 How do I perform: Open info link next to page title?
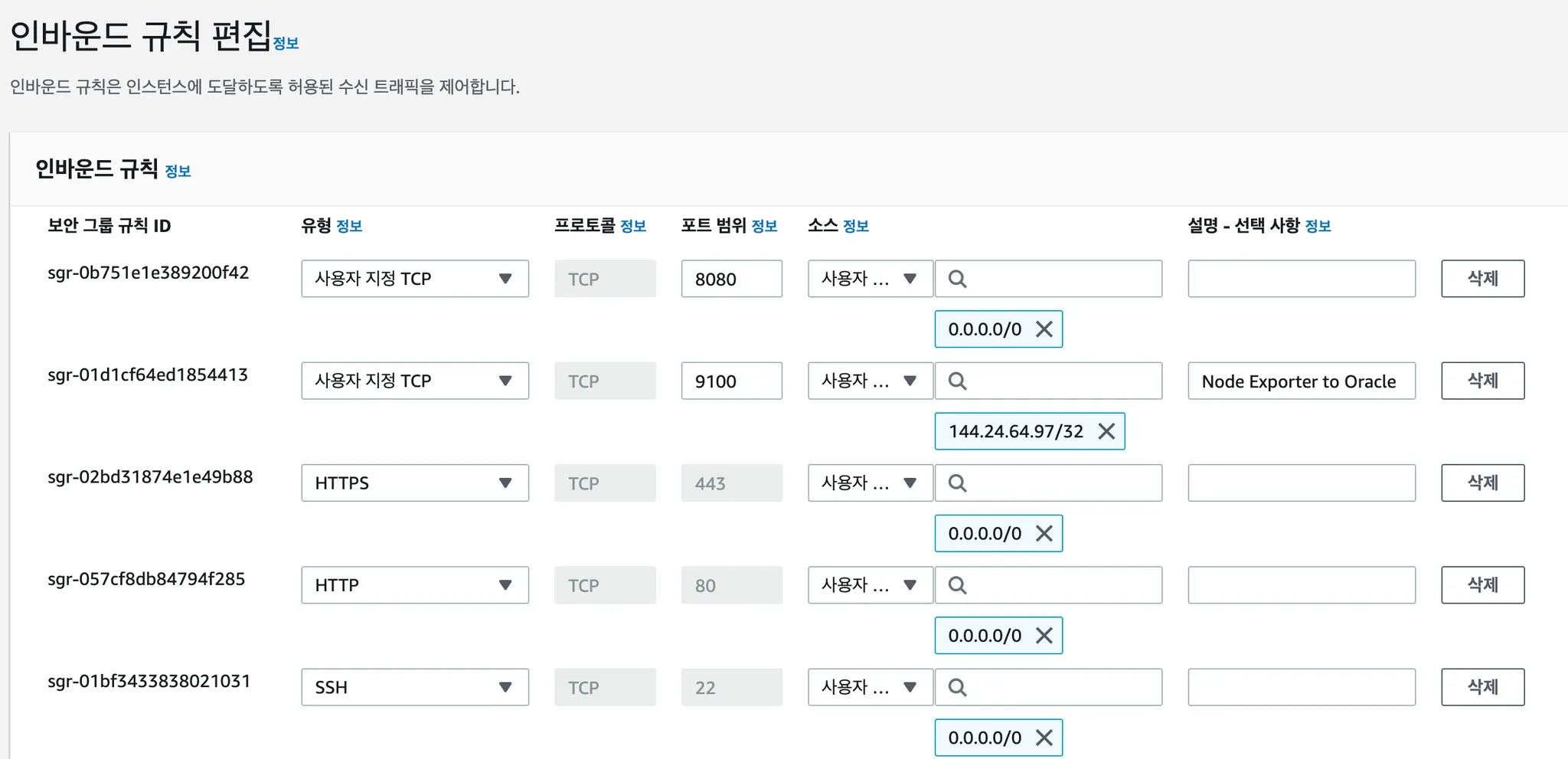286,44
